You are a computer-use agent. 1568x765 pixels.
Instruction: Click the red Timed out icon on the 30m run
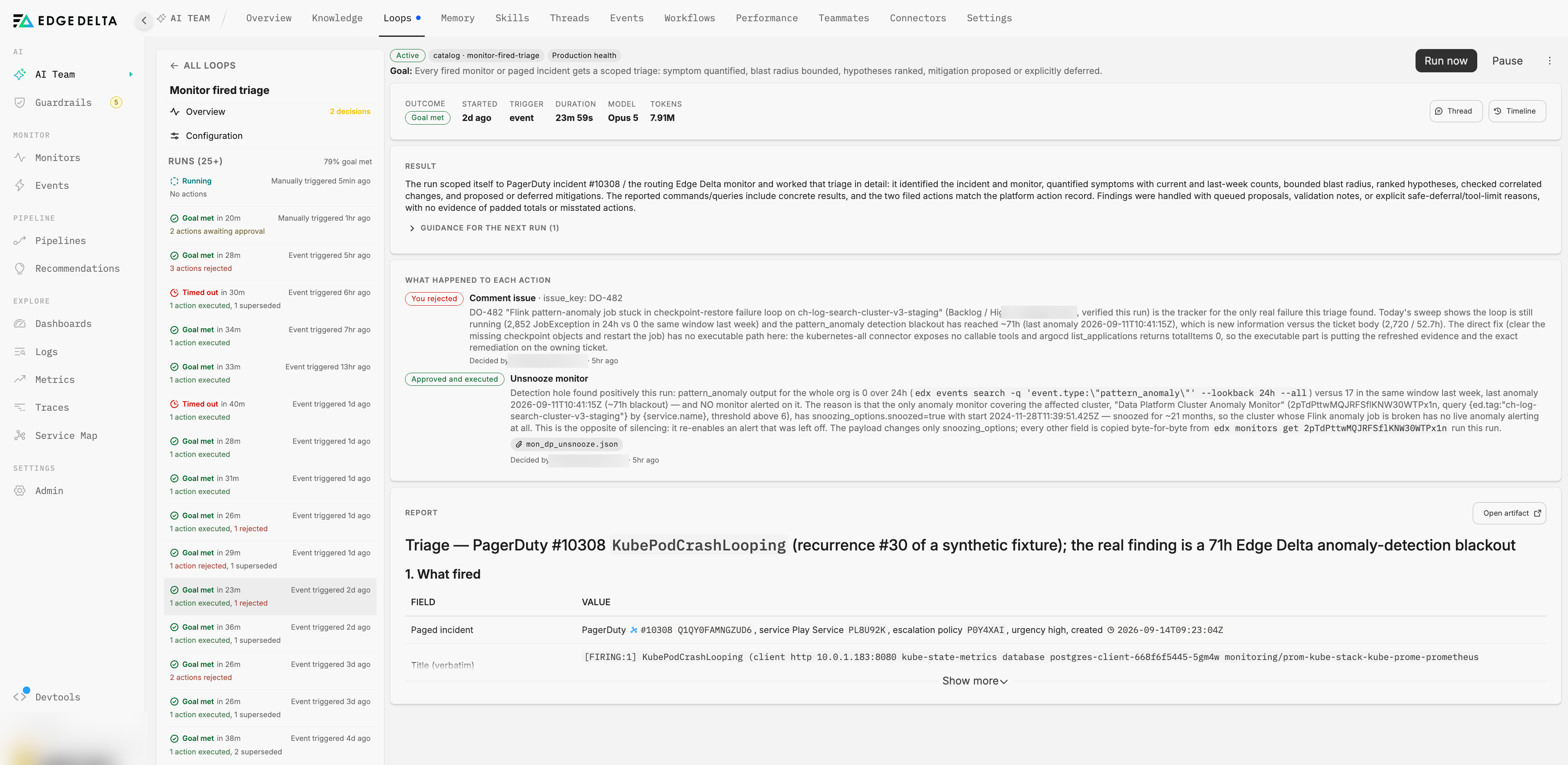[174, 293]
